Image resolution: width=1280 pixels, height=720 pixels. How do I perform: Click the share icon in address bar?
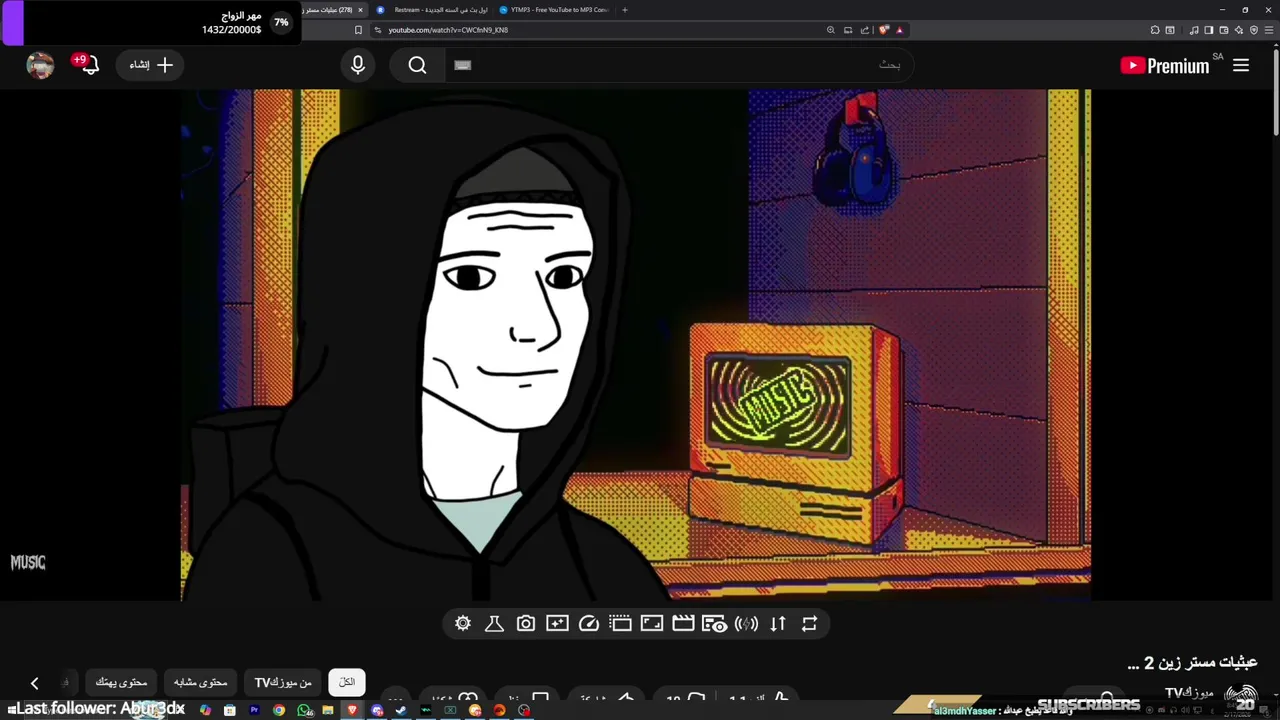pos(865,30)
